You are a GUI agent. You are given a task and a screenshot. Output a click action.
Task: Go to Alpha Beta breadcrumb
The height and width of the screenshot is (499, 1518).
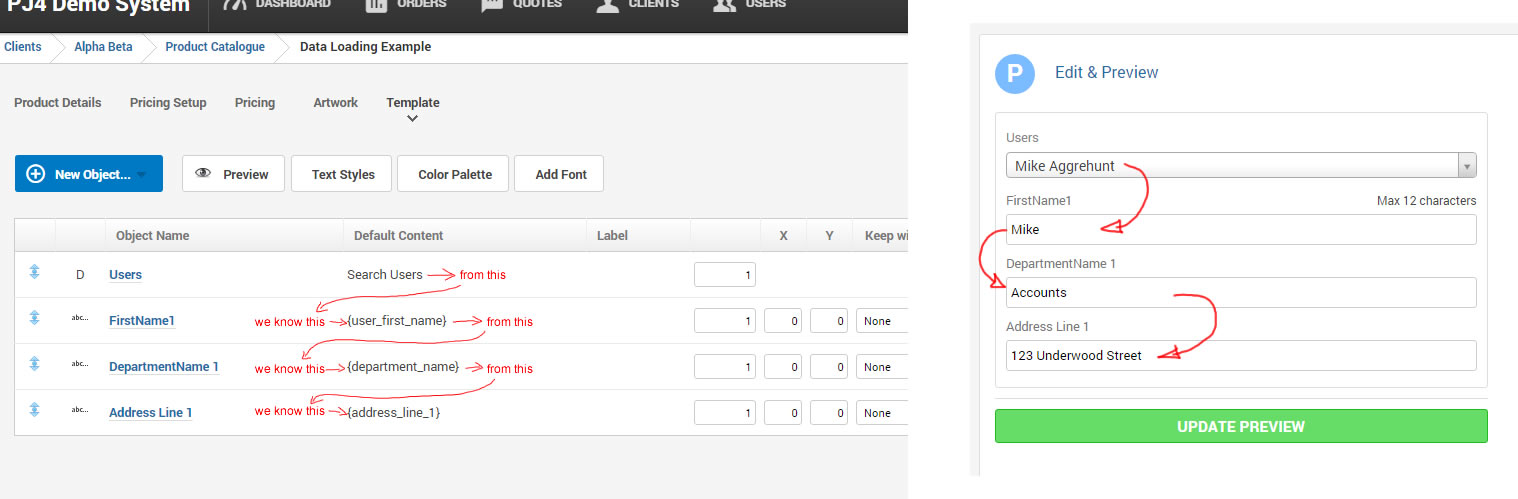[103, 47]
